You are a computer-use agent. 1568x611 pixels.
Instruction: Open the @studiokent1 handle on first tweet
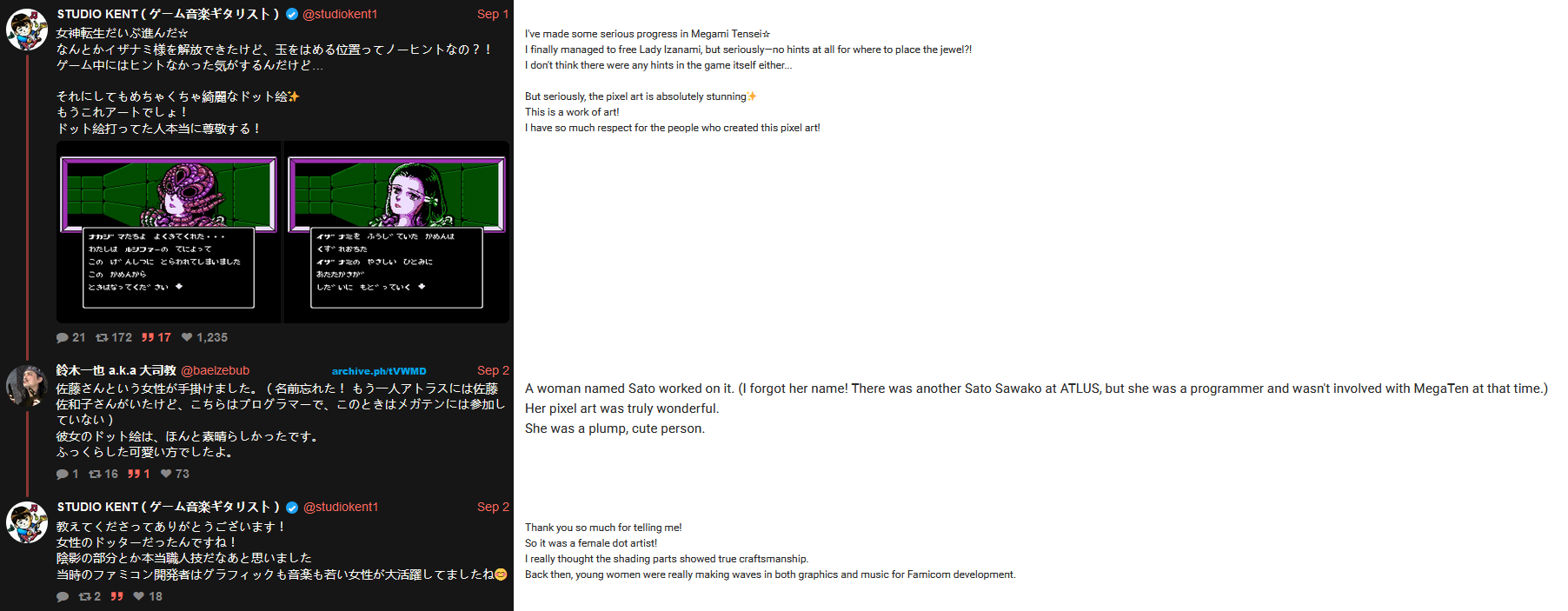[340, 14]
